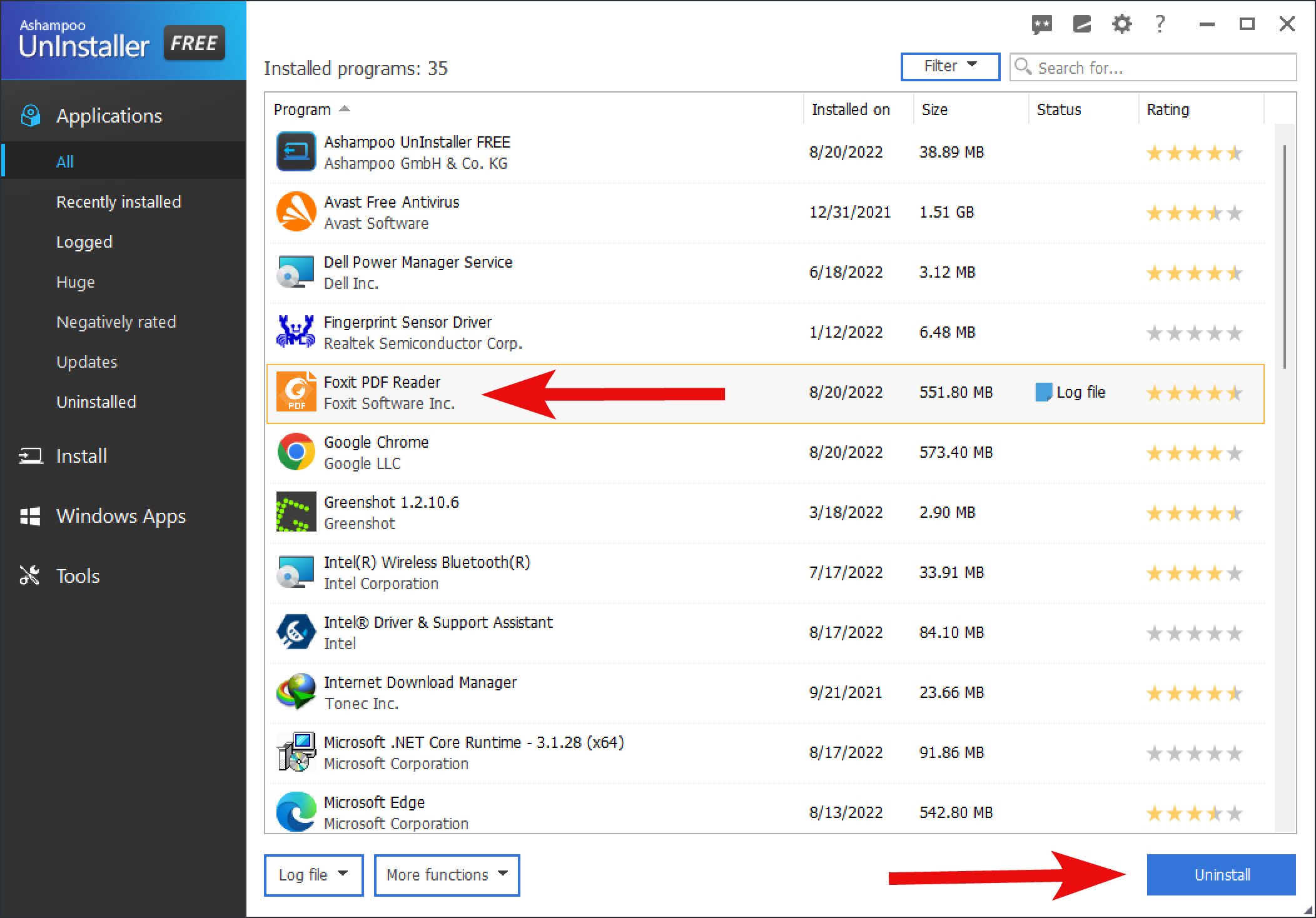Show Huge applications
The height and width of the screenshot is (918, 1316).
coord(75,282)
